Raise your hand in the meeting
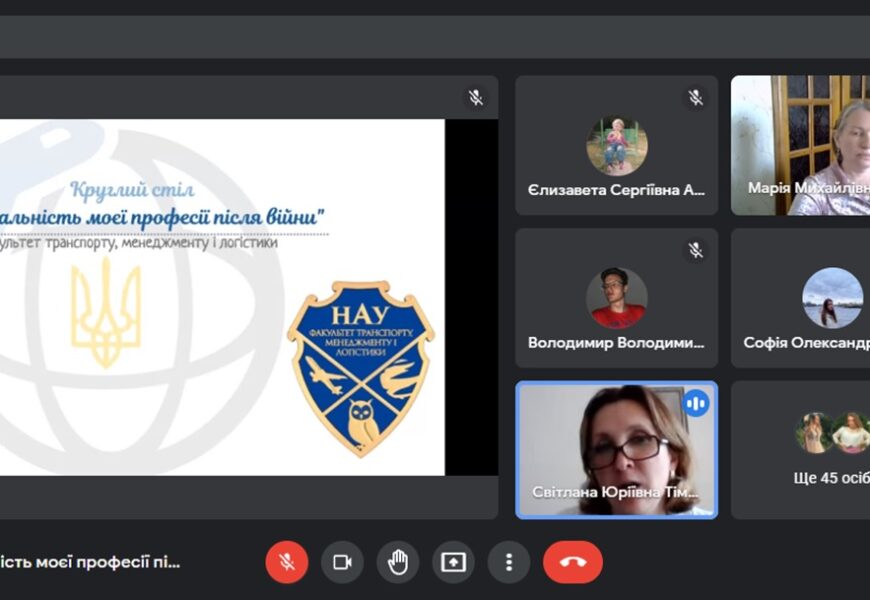This screenshot has width=870, height=600. click(398, 562)
